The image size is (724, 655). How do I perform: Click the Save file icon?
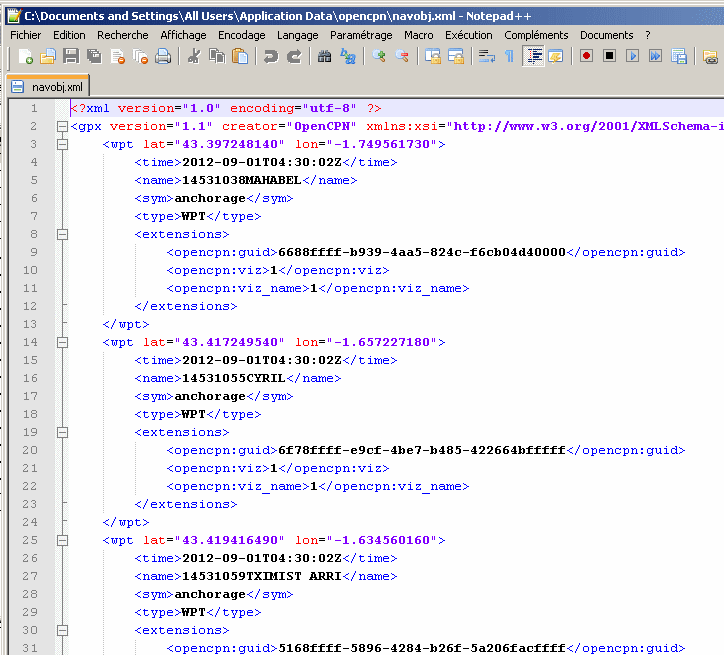[x=71, y=57]
